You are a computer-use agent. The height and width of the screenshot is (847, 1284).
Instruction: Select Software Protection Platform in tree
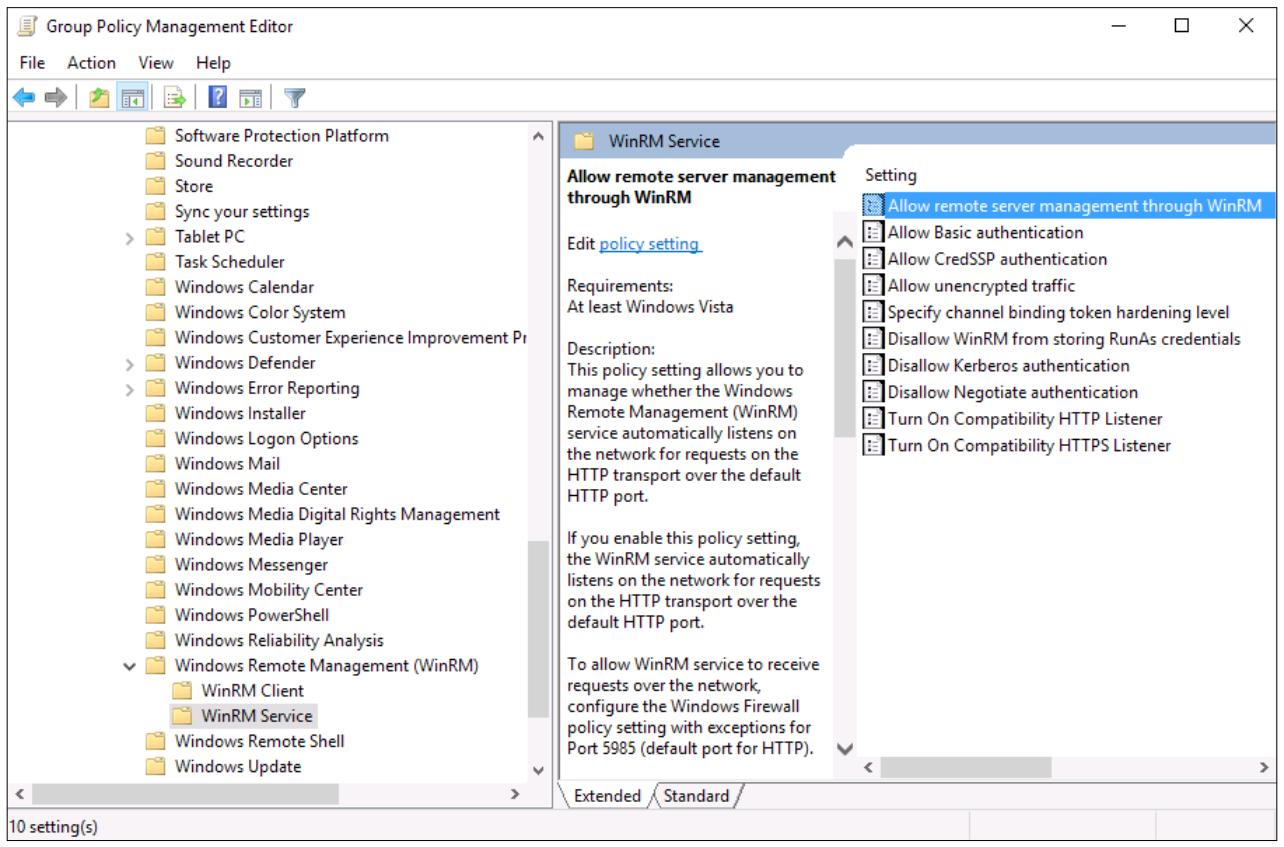coord(282,136)
